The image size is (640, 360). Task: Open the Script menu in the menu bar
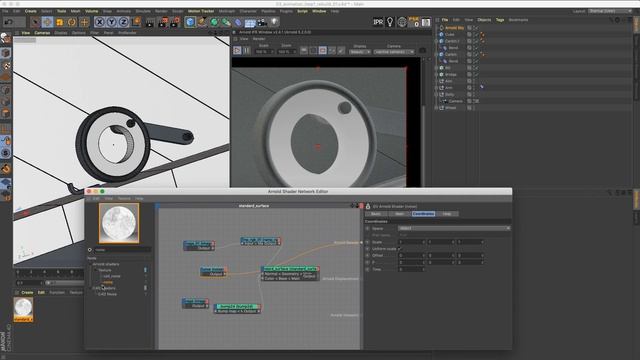tap(302, 11)
